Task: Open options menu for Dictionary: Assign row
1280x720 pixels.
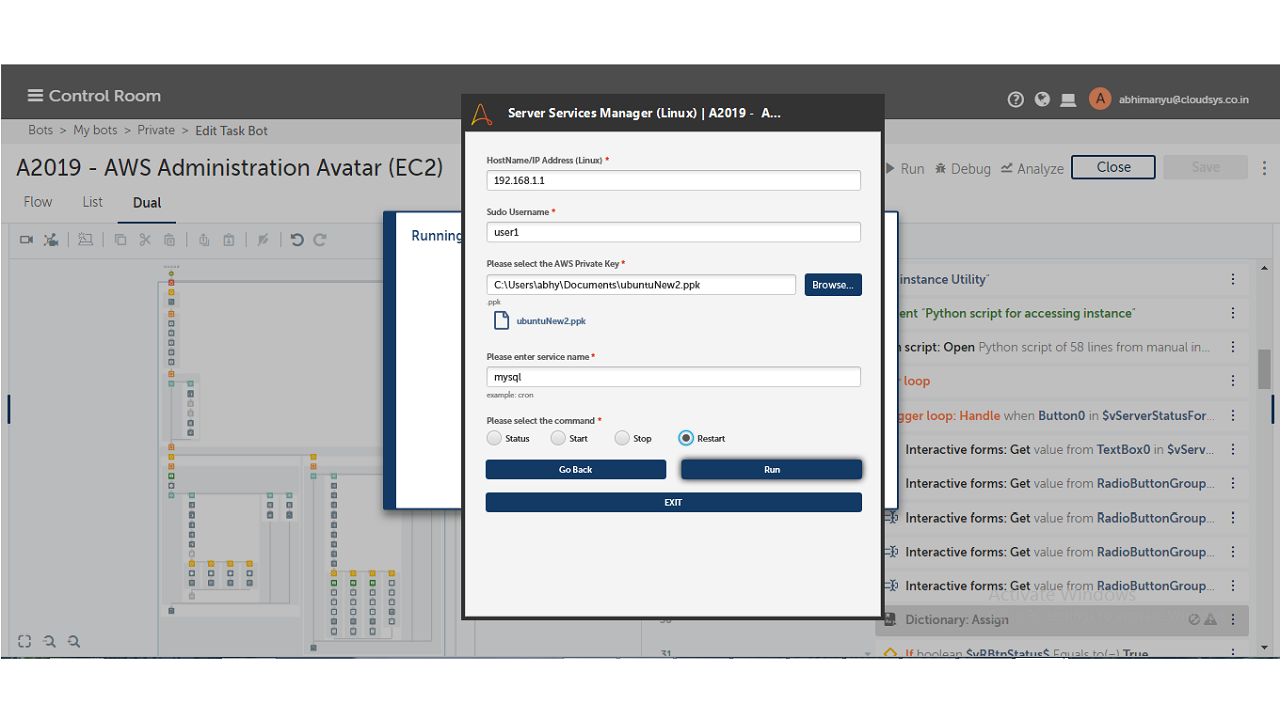Action: (1233, 620)
